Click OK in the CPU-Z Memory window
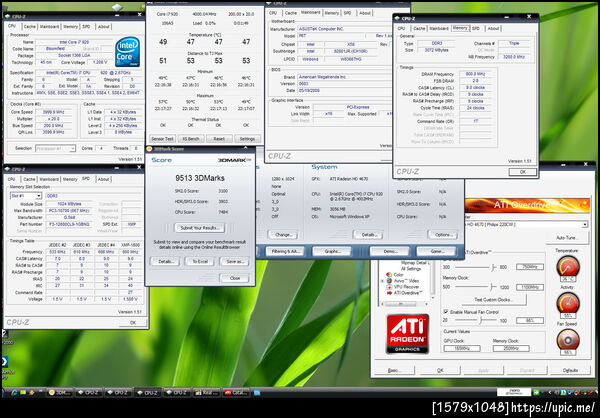Screen dimensions: 600x418 tap(522, 172)
